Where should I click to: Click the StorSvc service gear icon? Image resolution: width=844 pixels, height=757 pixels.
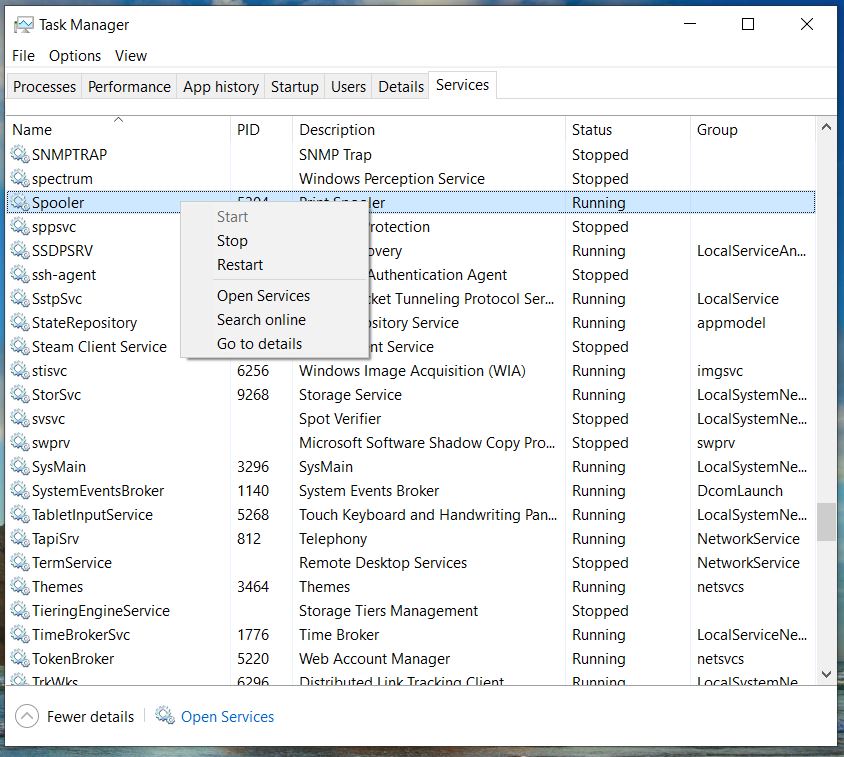coord(20,394)
